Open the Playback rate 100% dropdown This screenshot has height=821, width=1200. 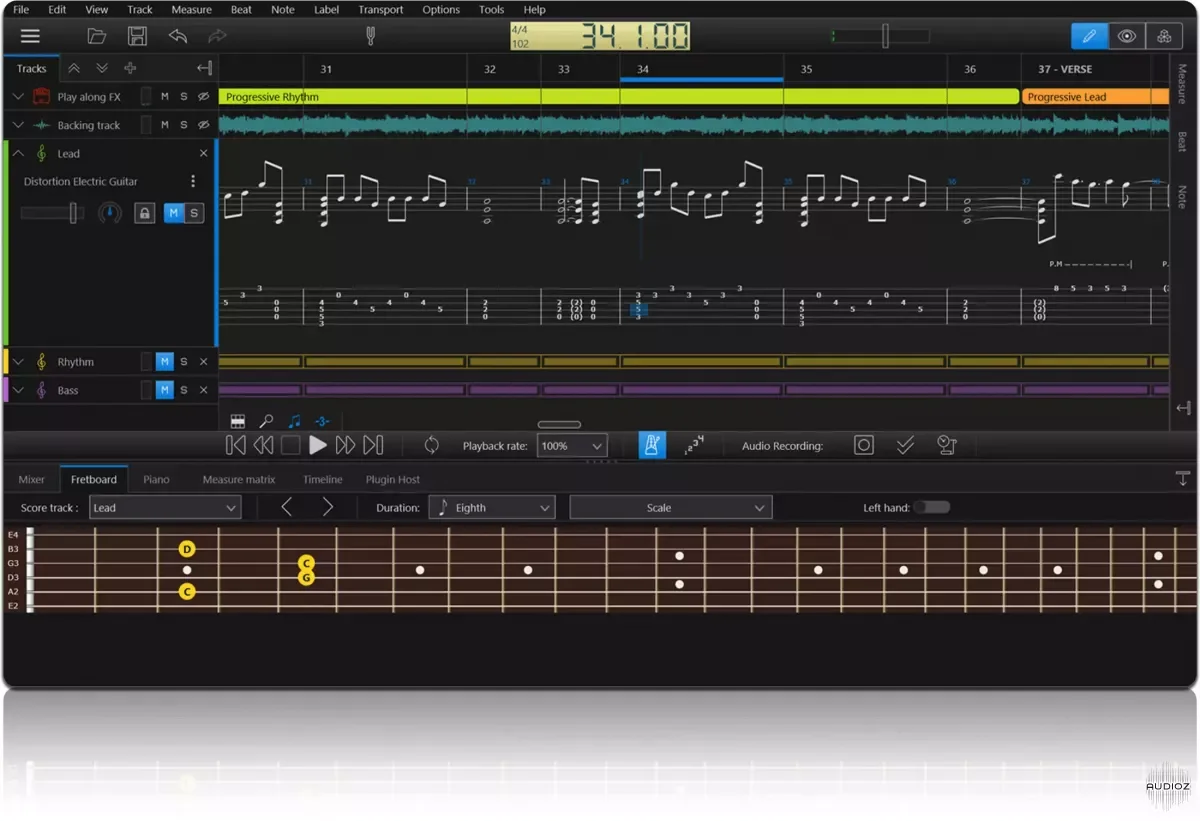pos(572,446)
